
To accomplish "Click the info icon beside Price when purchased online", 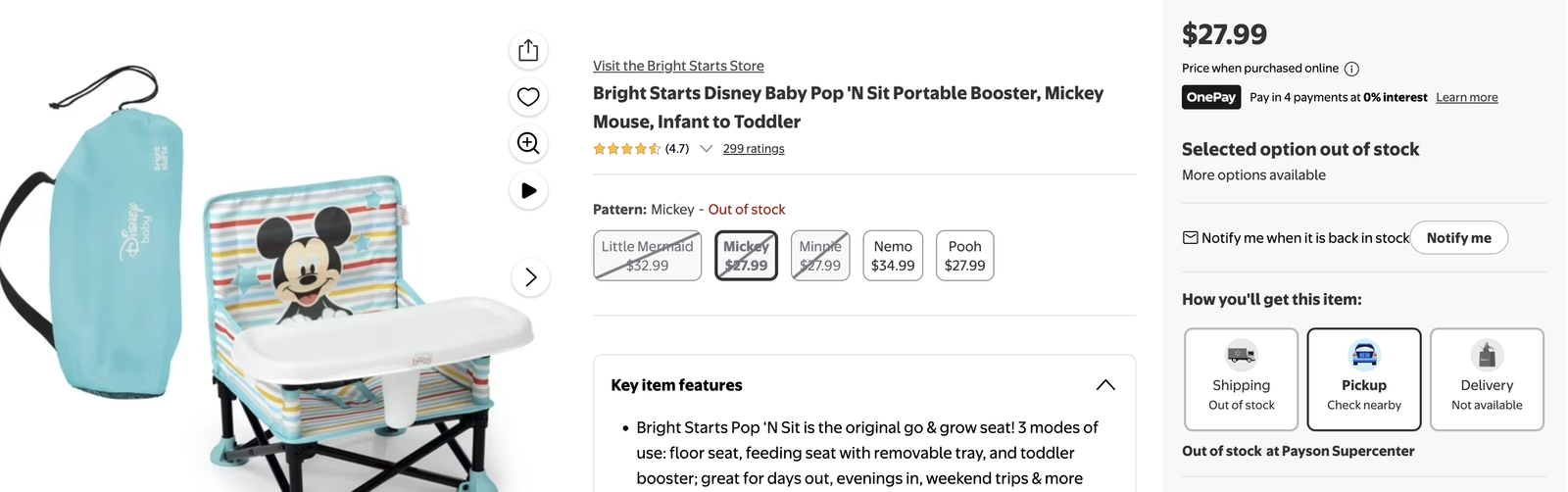I will [x=1351, y=69].
